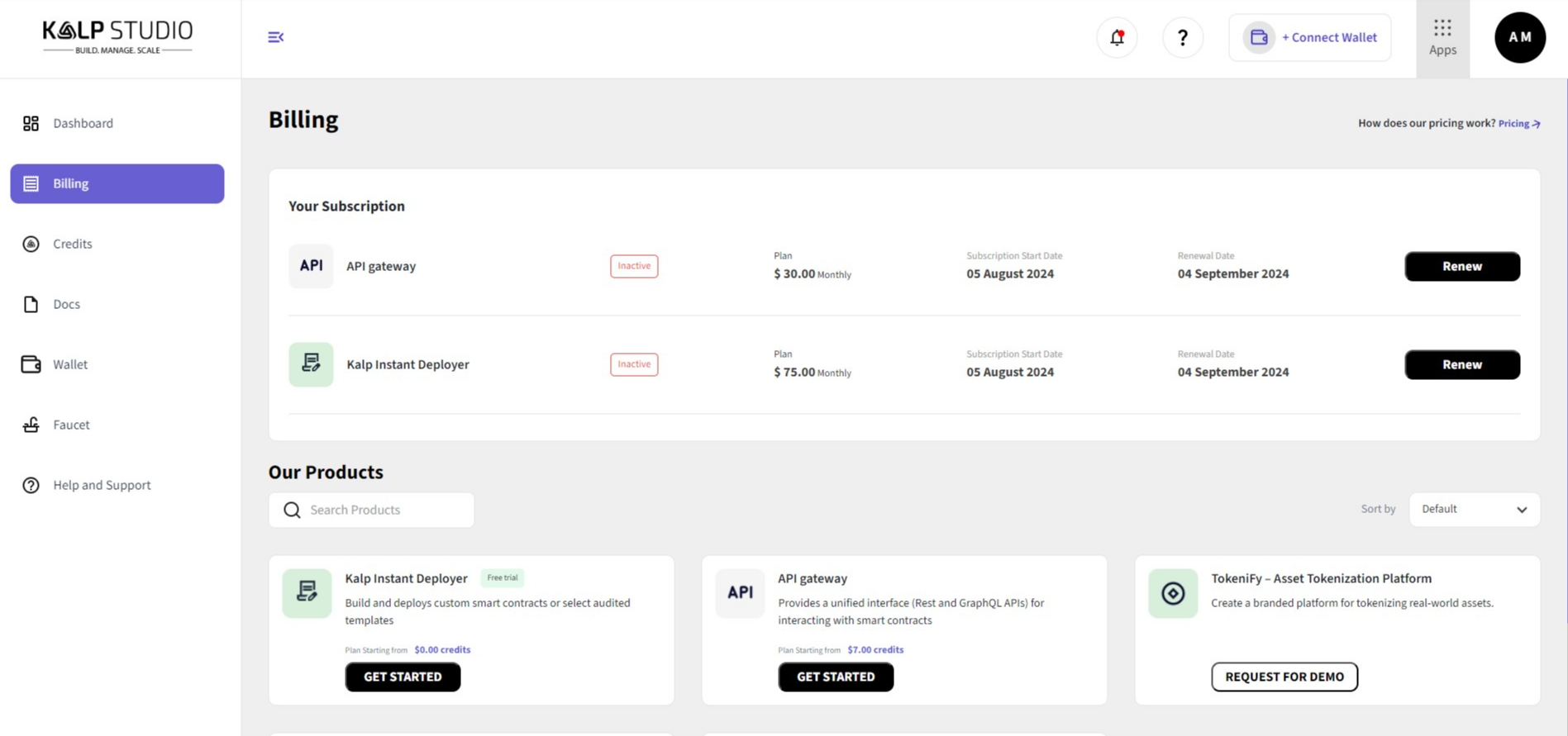Open Credits from the sidebar
The height and width of the screenshot is (736, 1568).
(73, 244)
